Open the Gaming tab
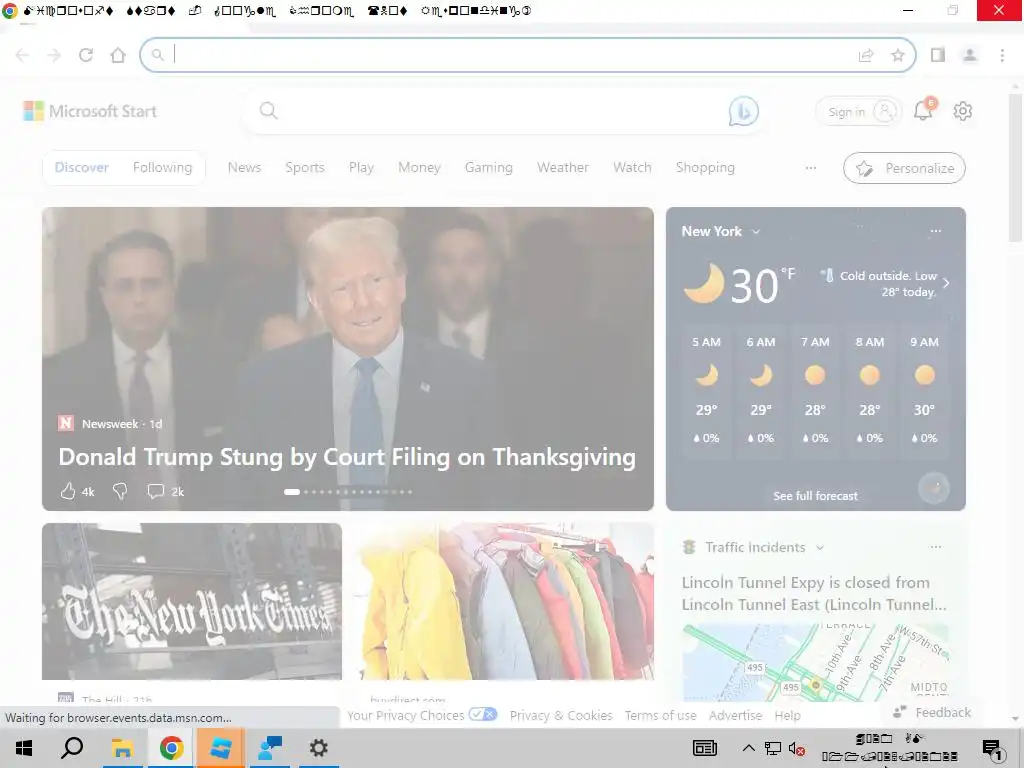Screen dimensions: 1024x768 click(x=488, y=168)
